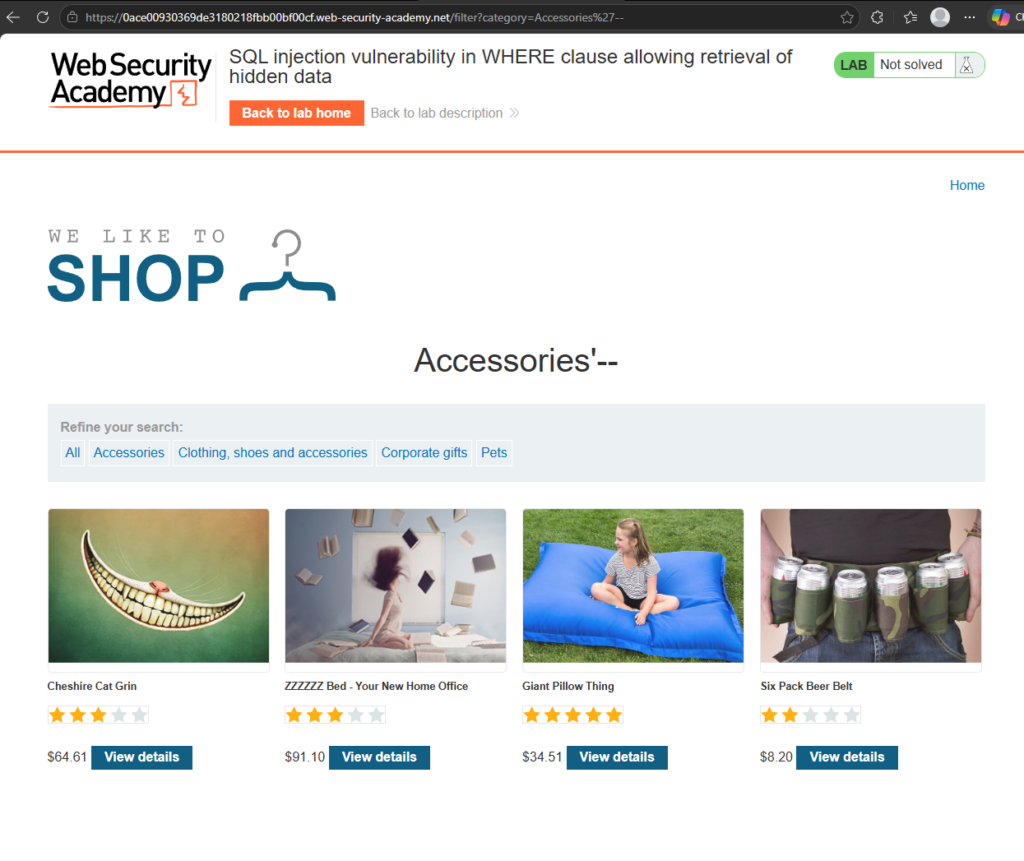This screenshot has width=1024, height=861.
Task: Open the Home link
Action: 967,186
